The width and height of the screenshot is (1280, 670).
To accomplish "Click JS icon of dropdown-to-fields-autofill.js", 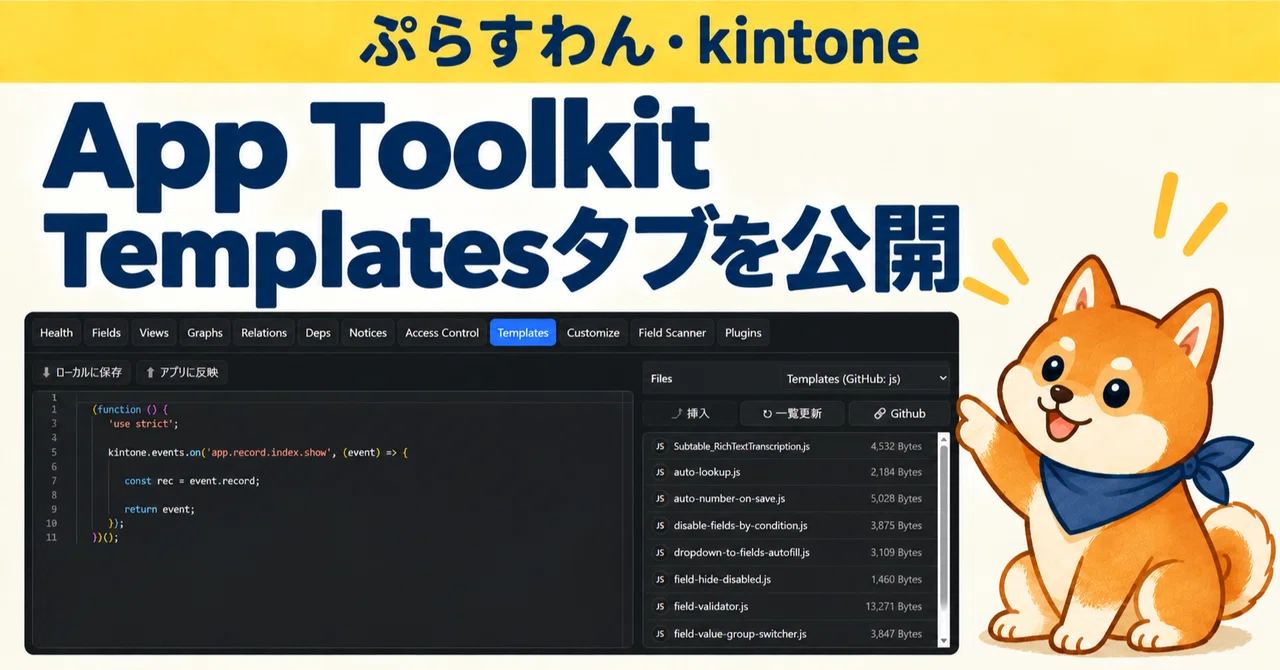I will click(x=660, y=553).
